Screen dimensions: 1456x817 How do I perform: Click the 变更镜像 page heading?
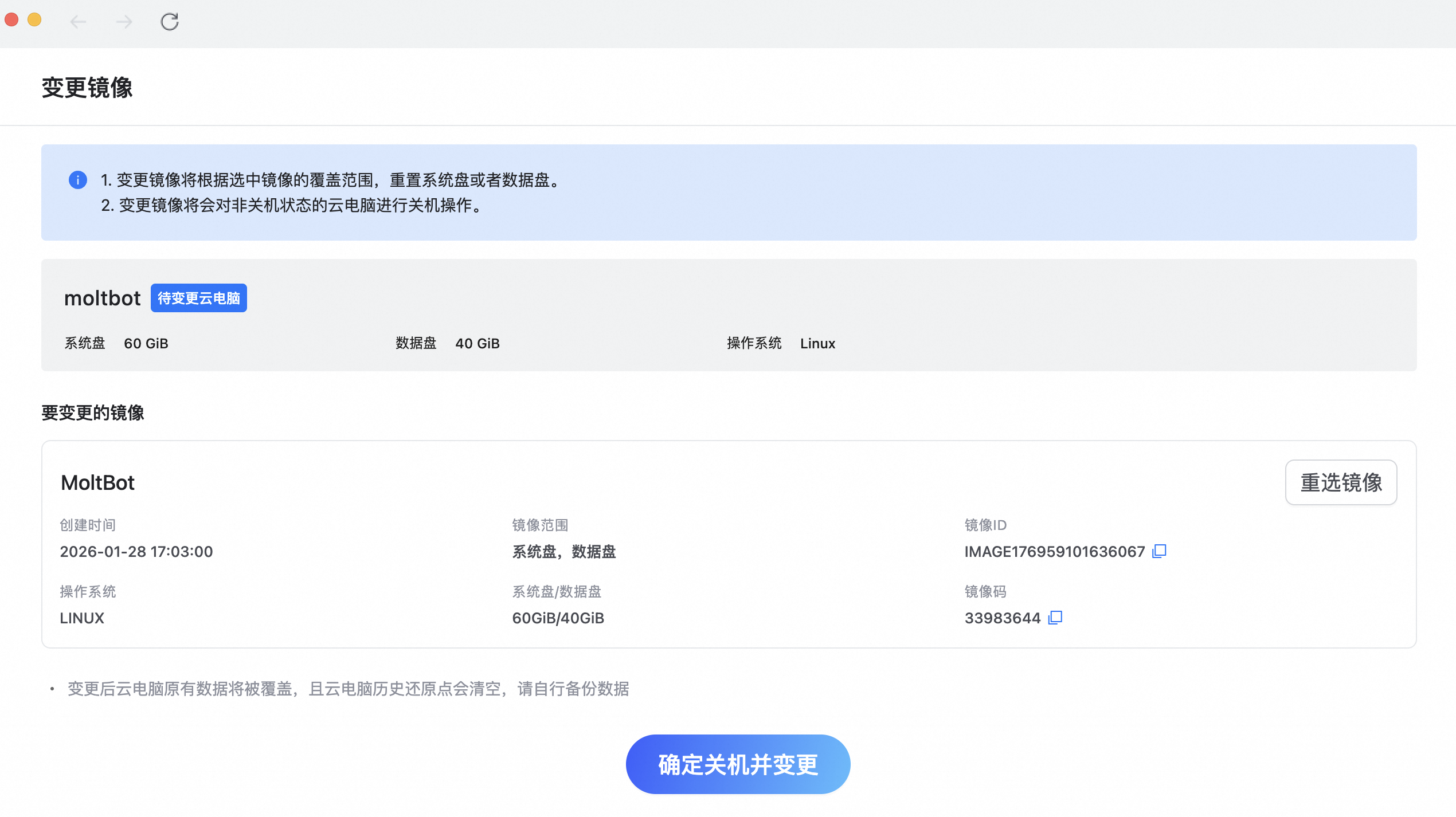(x=87, y=88)
